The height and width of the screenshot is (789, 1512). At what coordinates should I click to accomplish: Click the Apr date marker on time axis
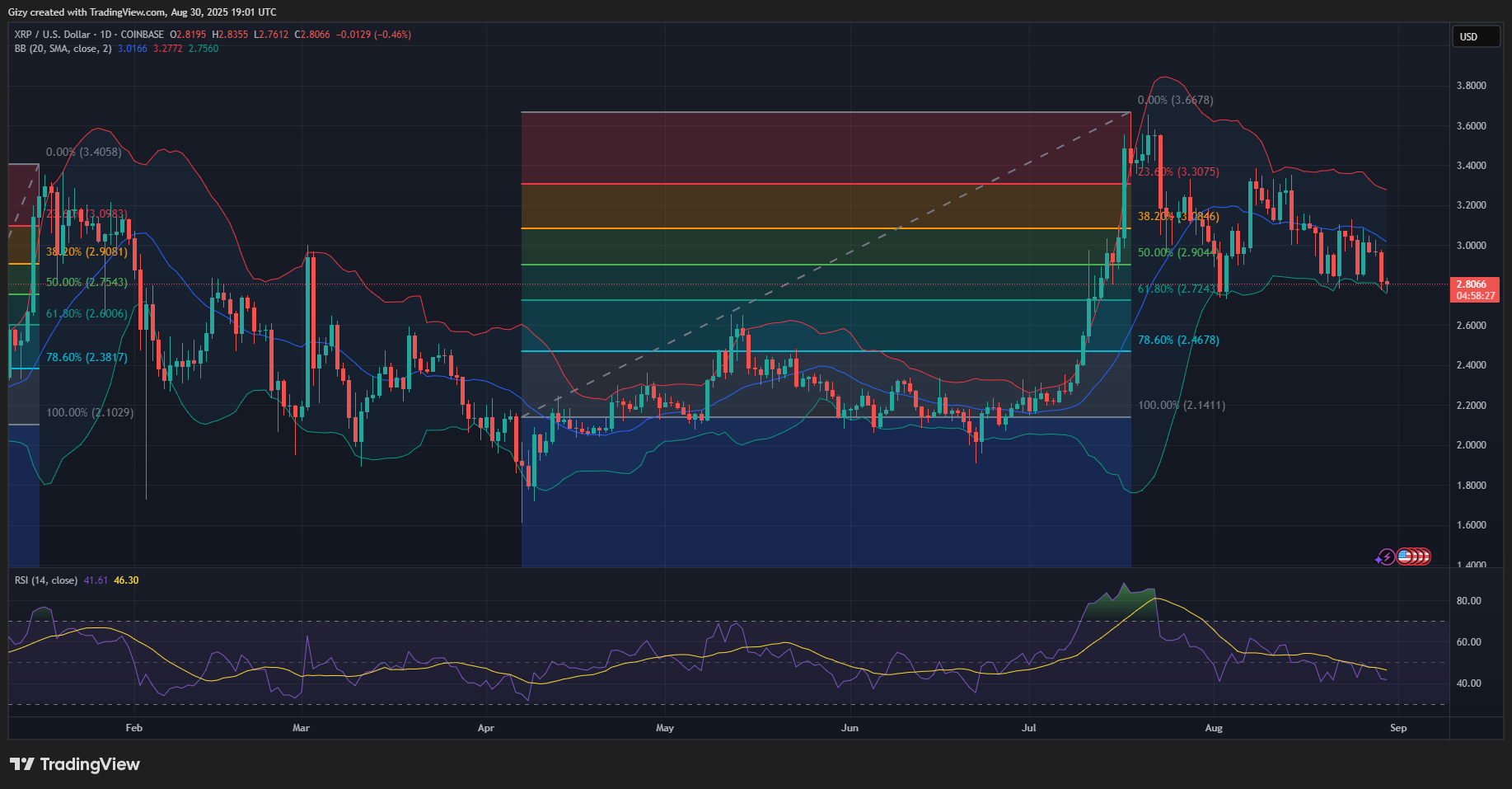(x=486, y=728)
